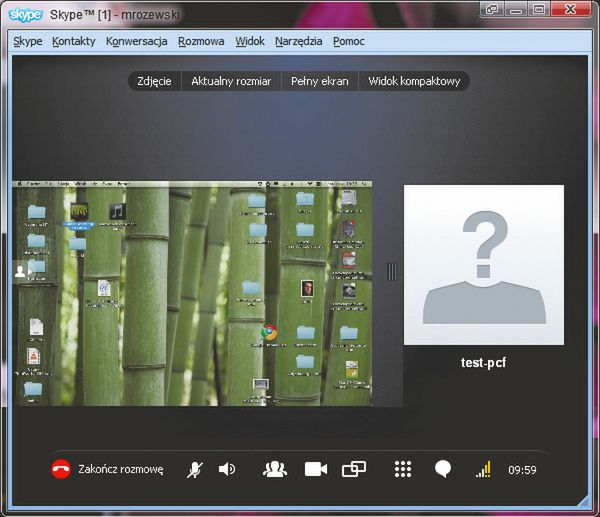
Task: Check the call quality signal bars
Action: pos(483,470)
